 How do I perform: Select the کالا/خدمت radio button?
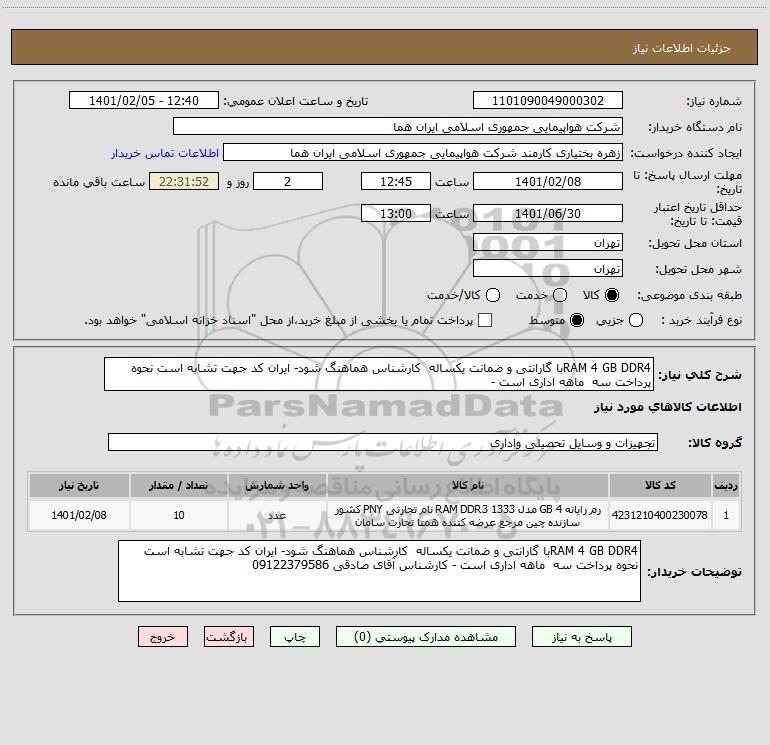coord(493,295)
